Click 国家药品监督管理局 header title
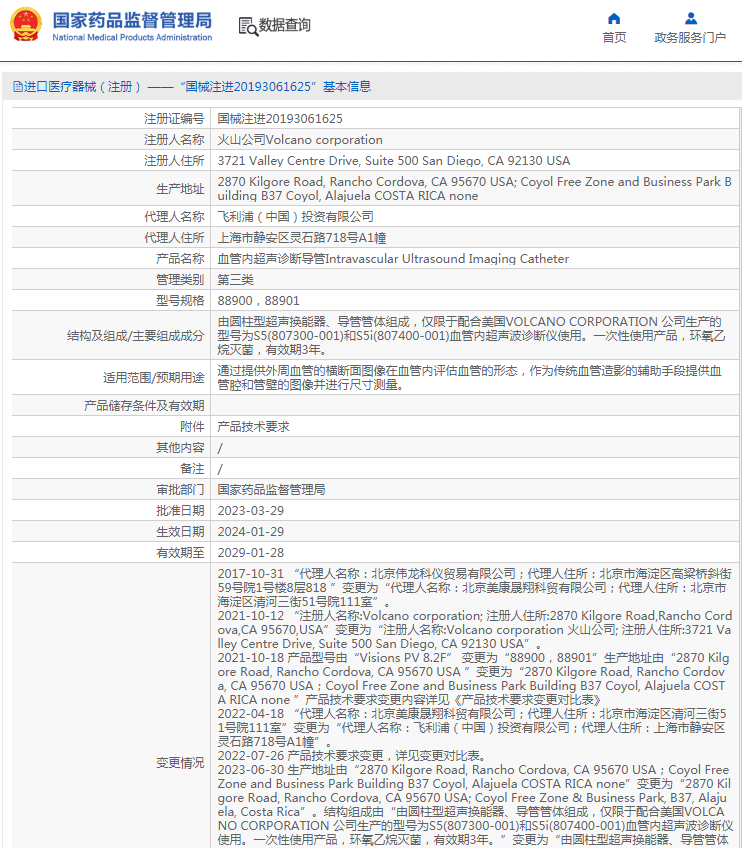This screenshot has width=742, height=848. click(x=132, y=20)
